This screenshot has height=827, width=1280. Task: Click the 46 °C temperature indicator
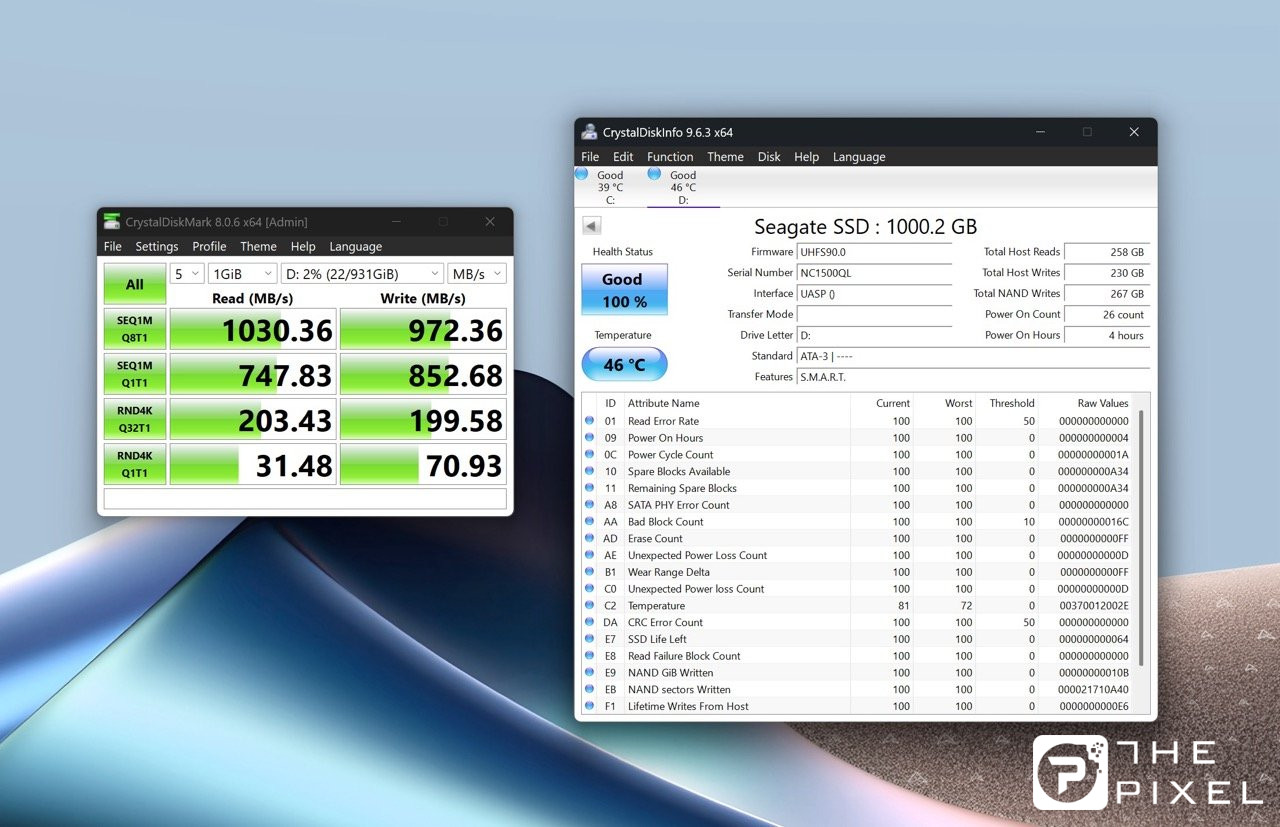[624, 365]
